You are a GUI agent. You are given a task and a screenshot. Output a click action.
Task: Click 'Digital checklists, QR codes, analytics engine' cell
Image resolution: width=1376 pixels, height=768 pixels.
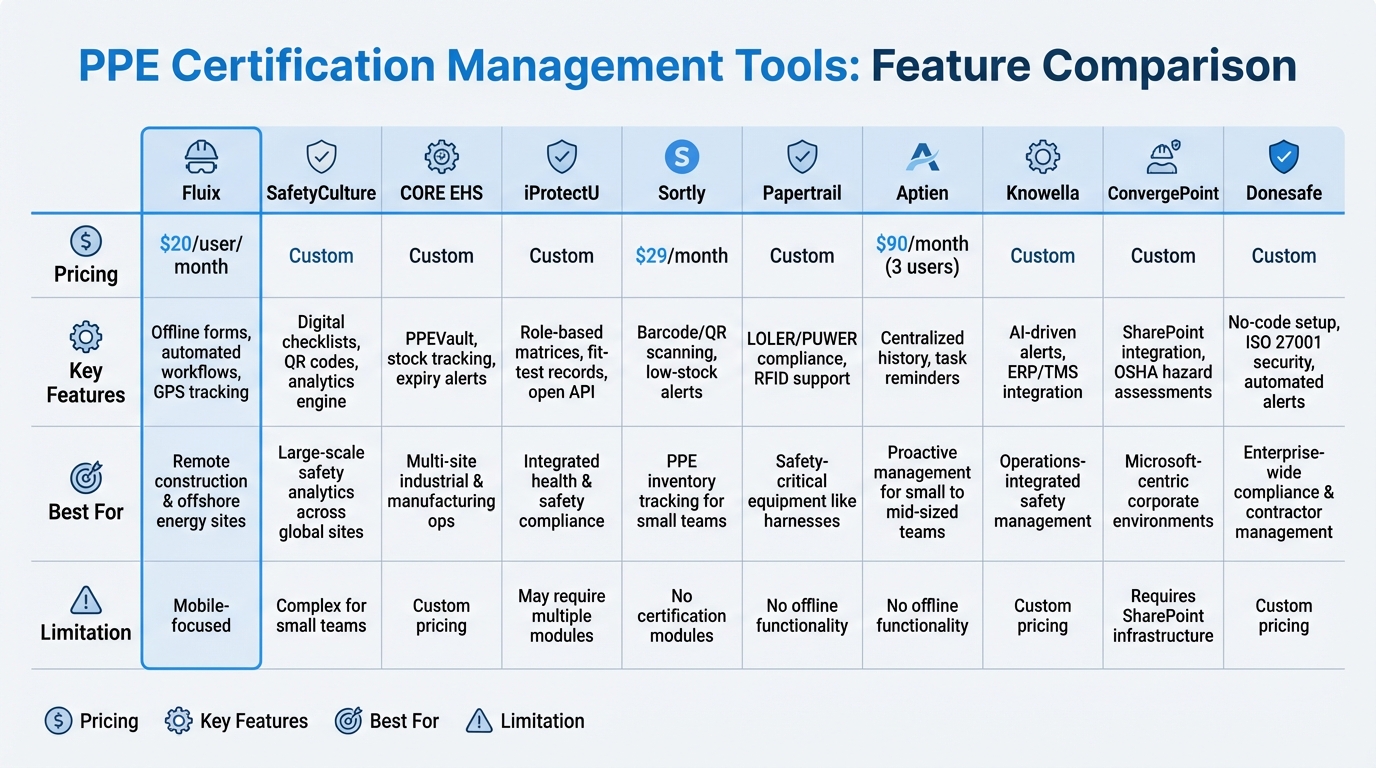click(x=321, y=362)
